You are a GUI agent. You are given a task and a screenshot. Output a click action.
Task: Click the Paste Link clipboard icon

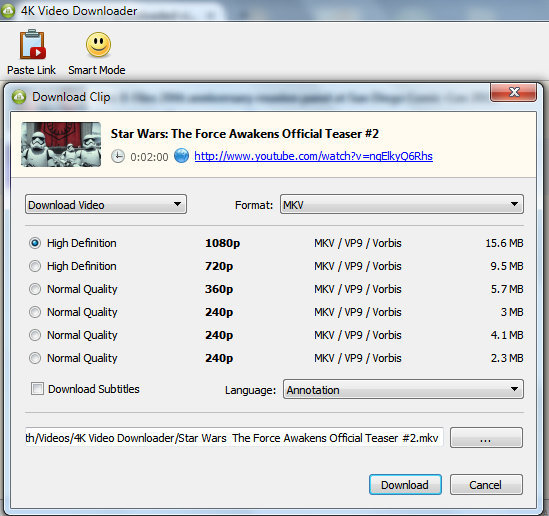click(x=33, y=44)
